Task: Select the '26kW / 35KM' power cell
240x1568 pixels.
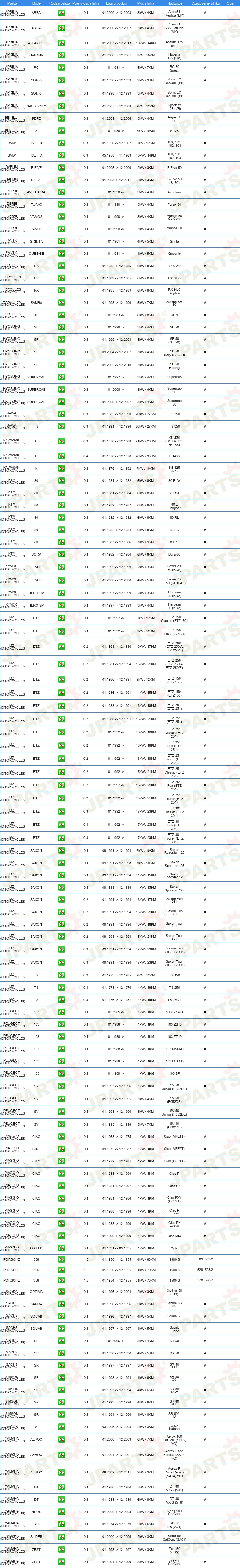Action: (145, 456)
